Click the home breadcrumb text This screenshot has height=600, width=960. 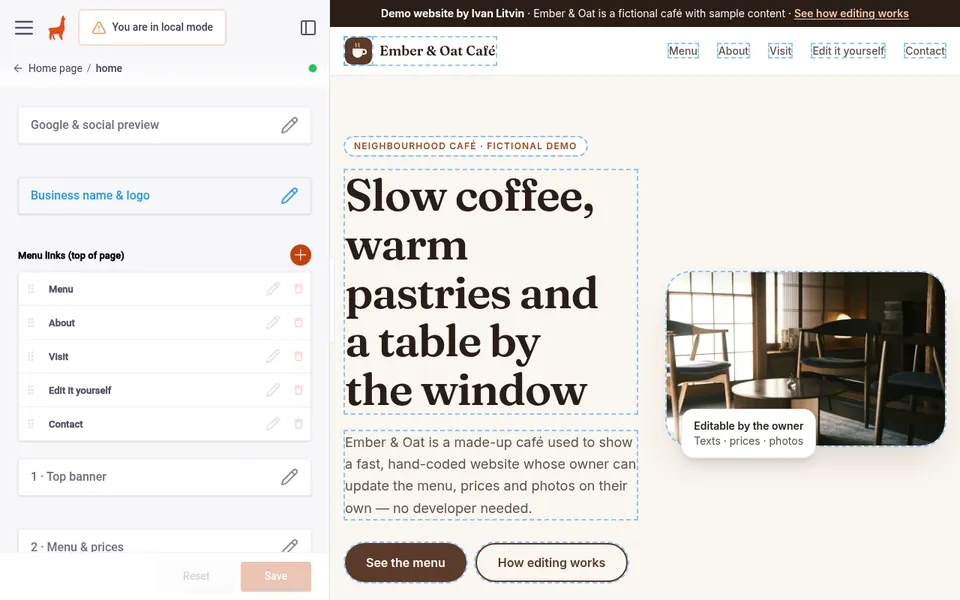(x=108, y=69)
